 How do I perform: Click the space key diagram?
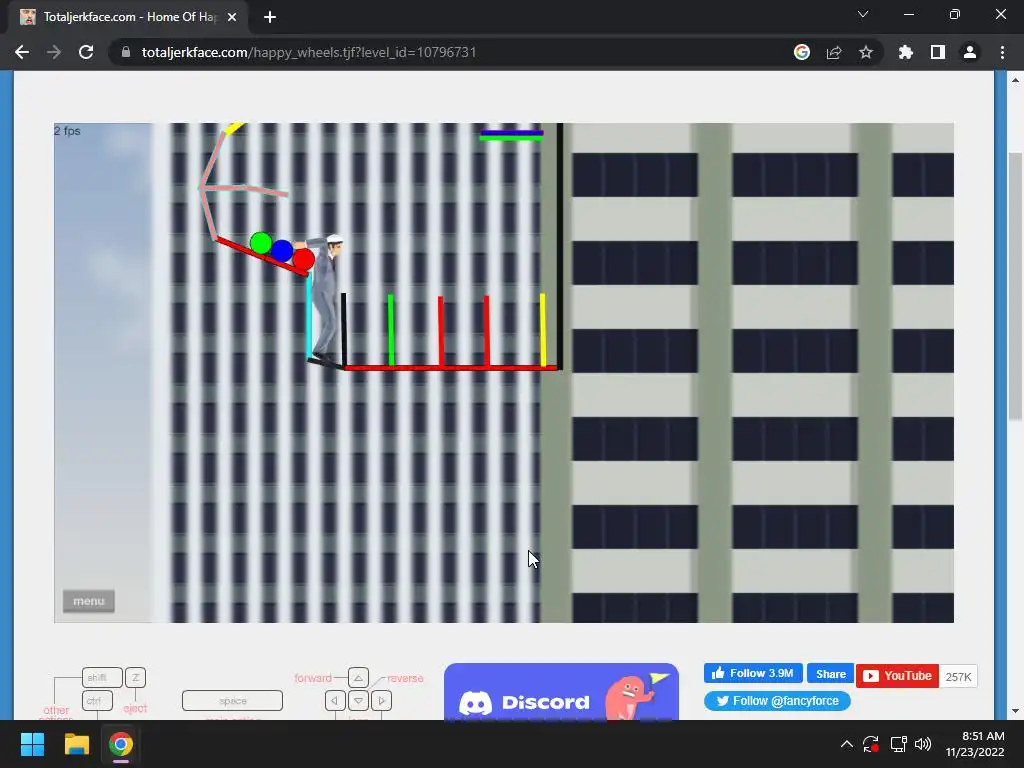232,701
